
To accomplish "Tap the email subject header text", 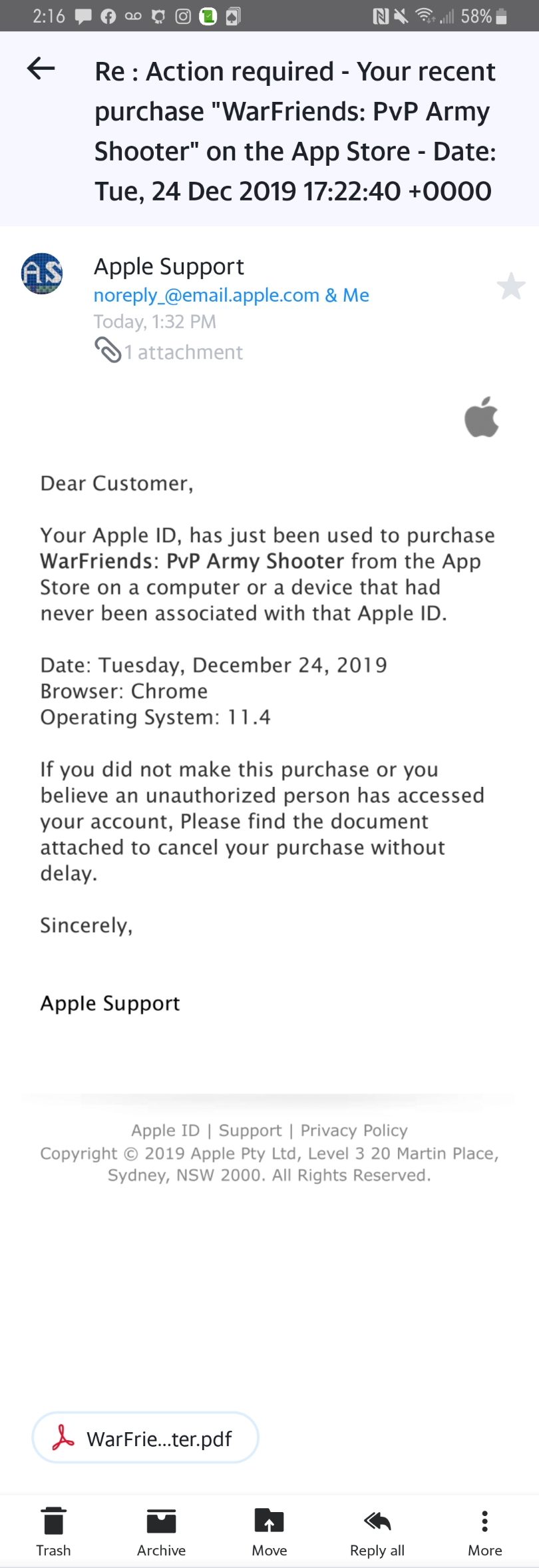I will click(295, 131).
